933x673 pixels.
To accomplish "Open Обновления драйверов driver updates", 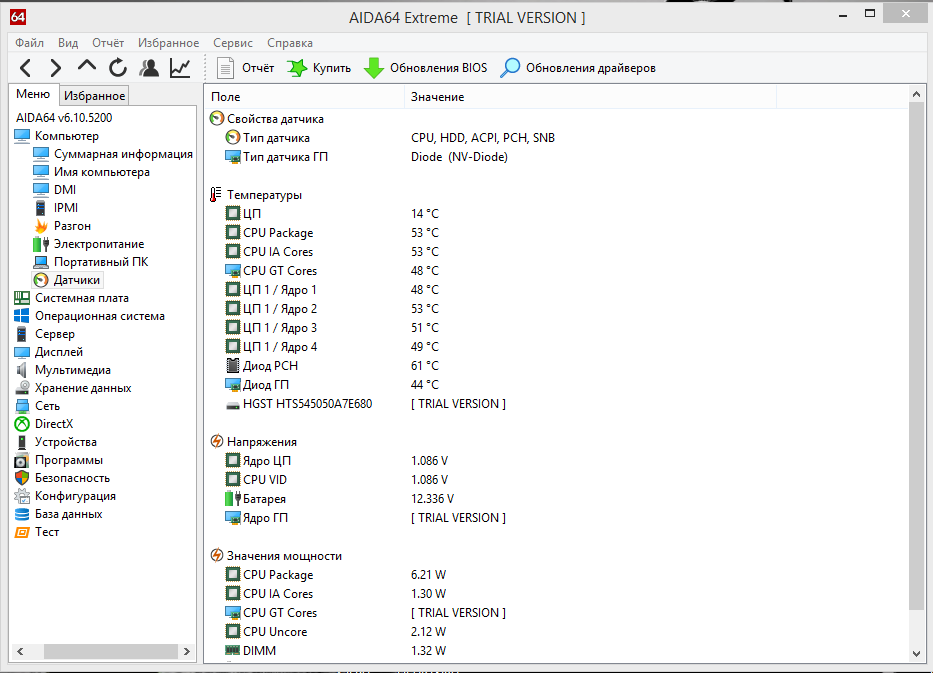I will [x=579, y=68].
